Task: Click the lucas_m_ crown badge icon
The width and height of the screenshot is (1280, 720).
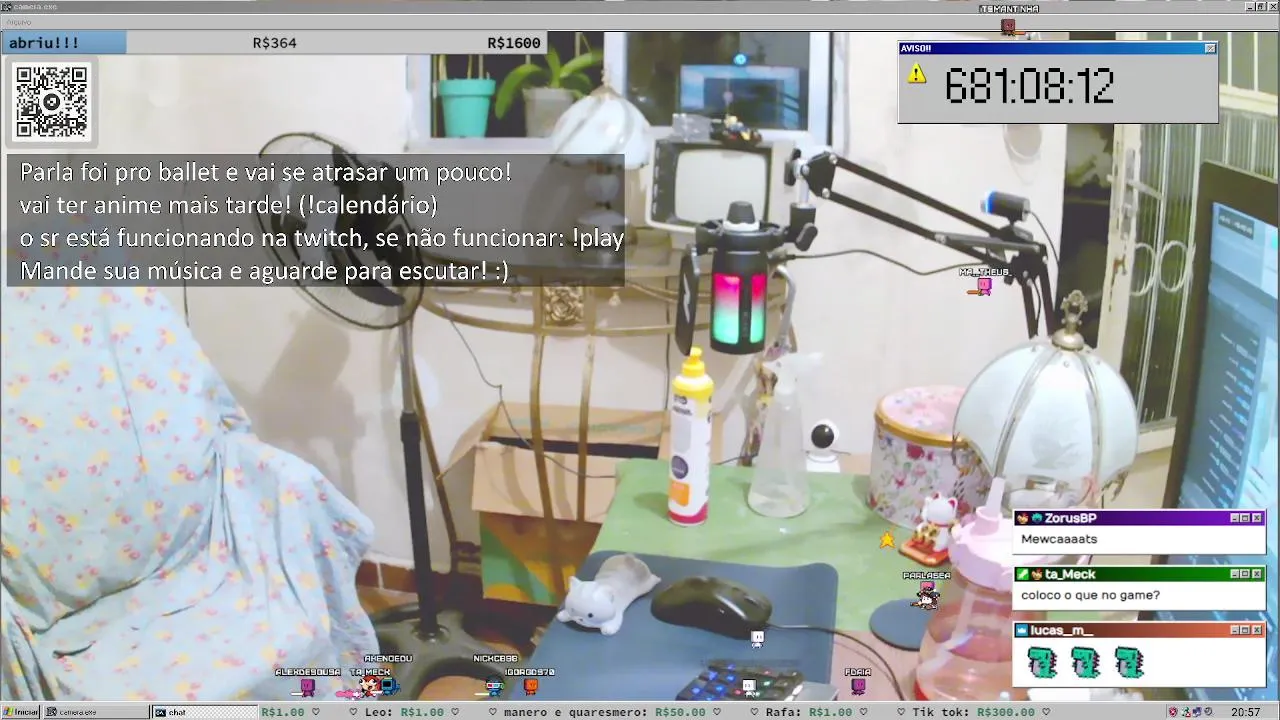Action: click(x=1022, y=630)
